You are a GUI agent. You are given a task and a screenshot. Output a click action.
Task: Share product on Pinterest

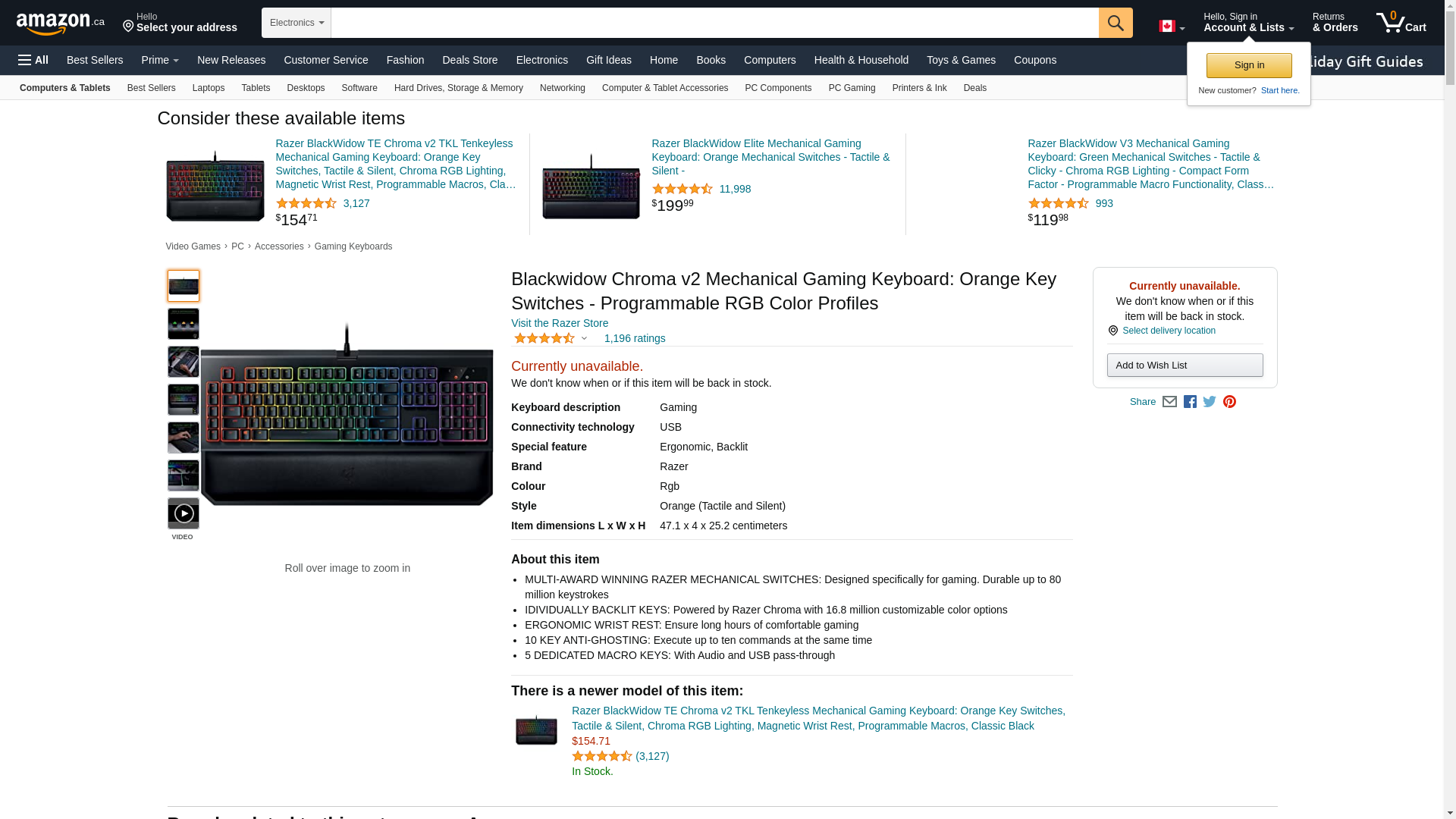[1229, 402]
